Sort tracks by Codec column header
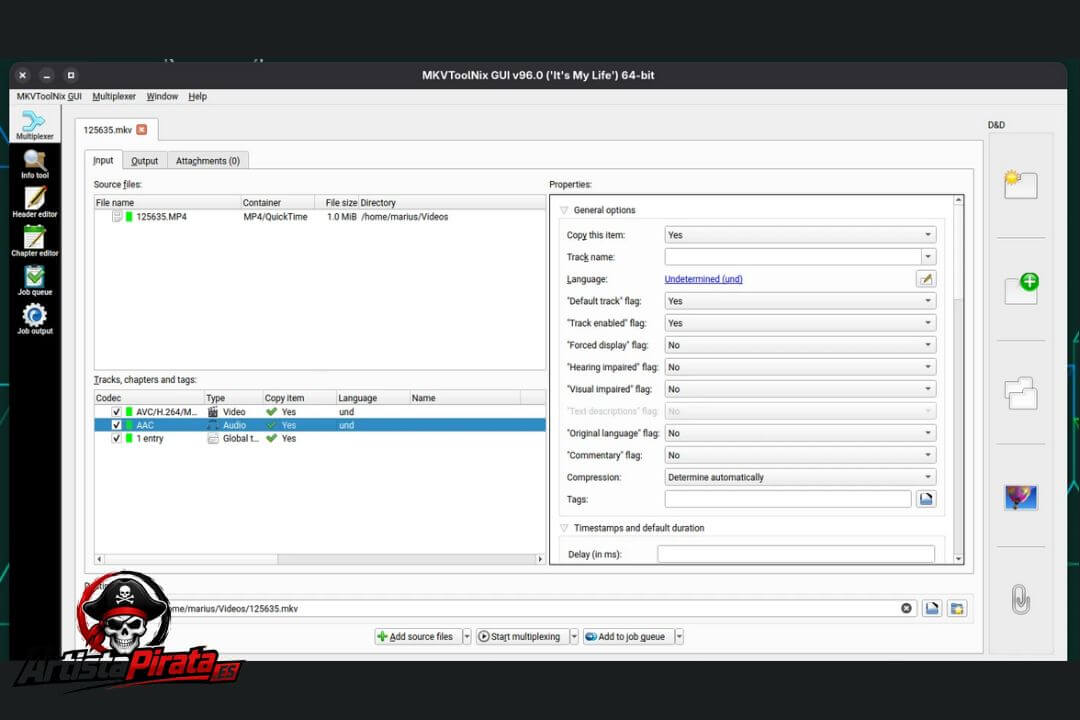 (149, 398)
